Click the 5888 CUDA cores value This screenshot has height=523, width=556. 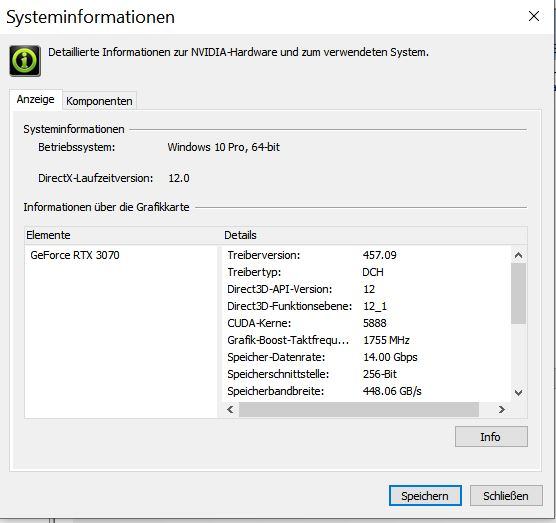click(375, 323)
